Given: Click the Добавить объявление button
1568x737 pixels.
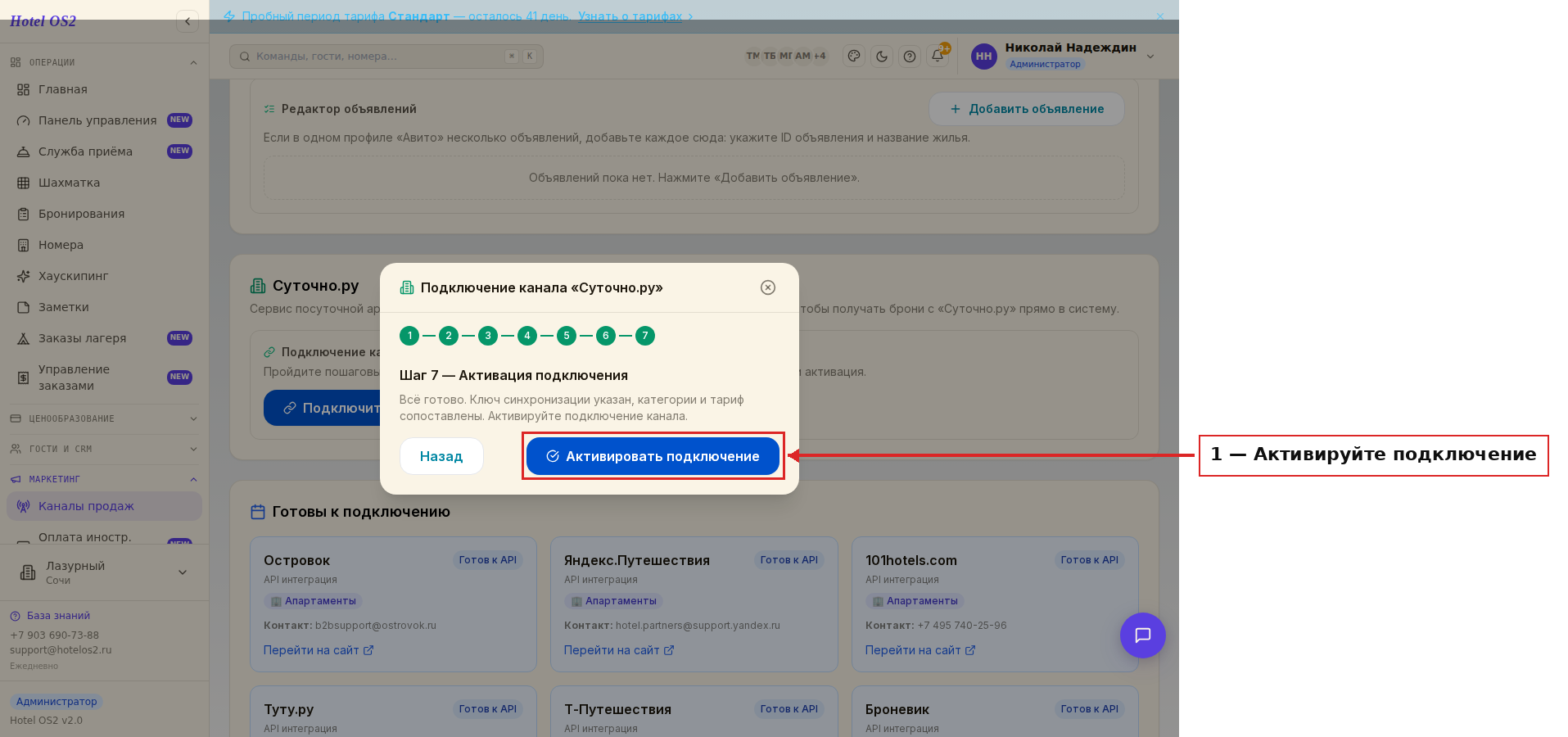Looking at the screenshot, I should [1027, 109].
